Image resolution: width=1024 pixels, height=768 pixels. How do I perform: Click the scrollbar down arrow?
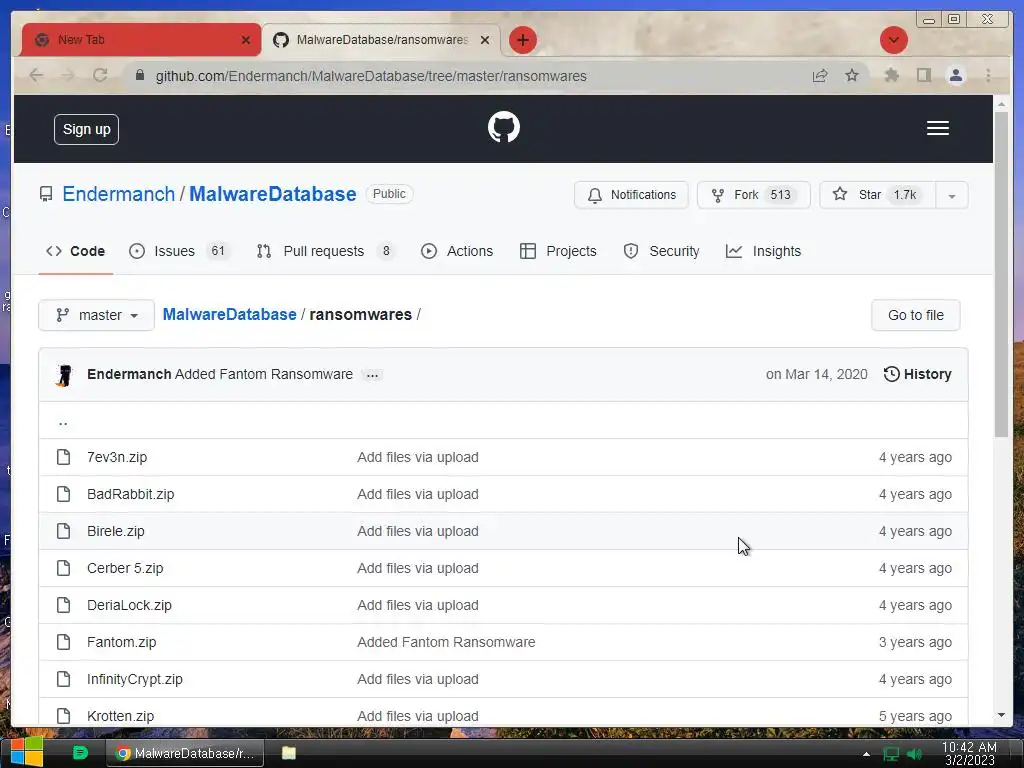pos(1001,715)
